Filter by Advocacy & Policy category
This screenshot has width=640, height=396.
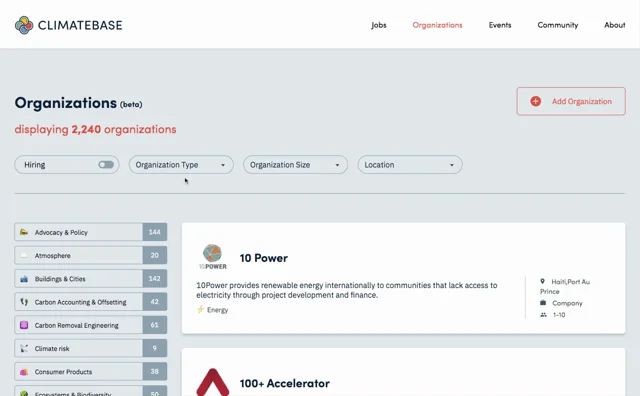pos(91,232)
